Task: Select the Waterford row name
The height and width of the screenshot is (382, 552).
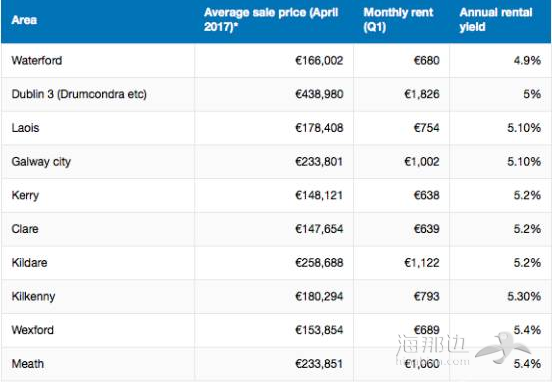Action: click(x=37, y=61)
